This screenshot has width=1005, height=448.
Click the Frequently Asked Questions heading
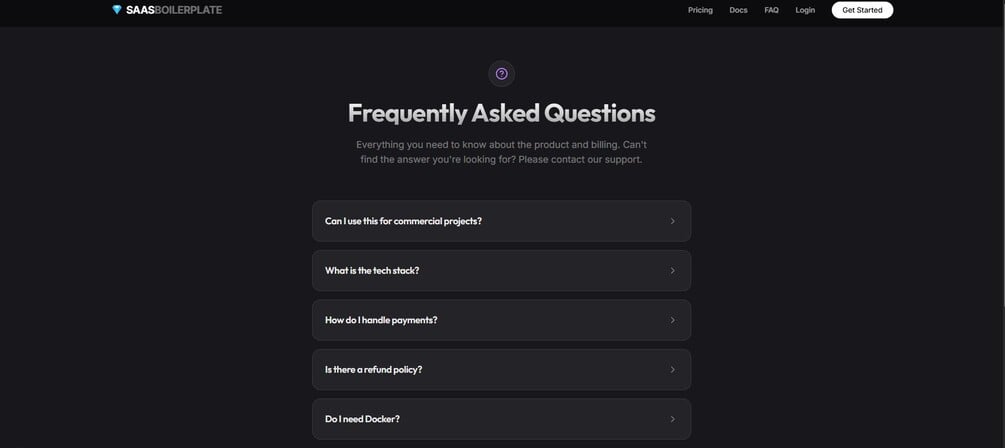point(501,112)
